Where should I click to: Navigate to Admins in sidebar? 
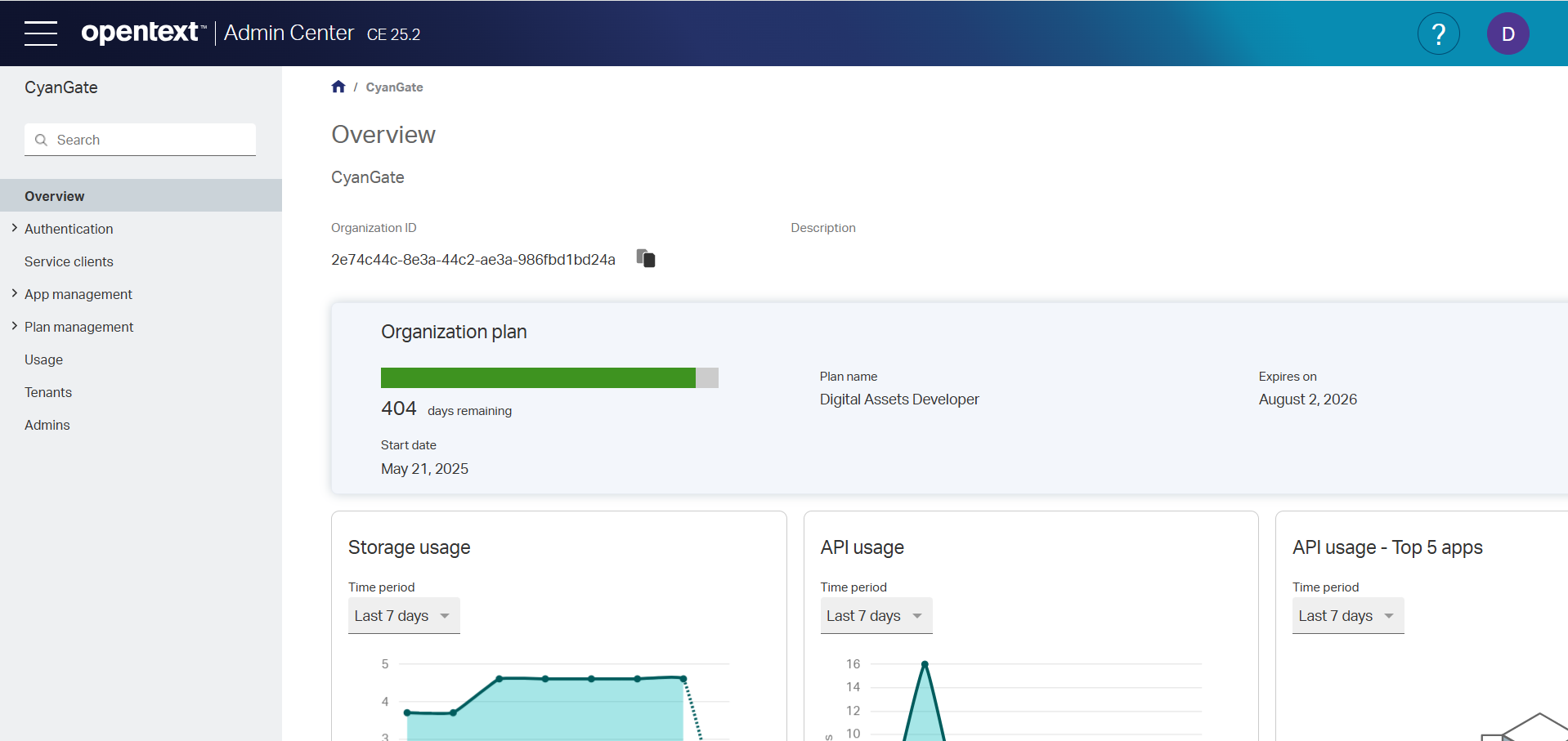(x=47, y=425)
